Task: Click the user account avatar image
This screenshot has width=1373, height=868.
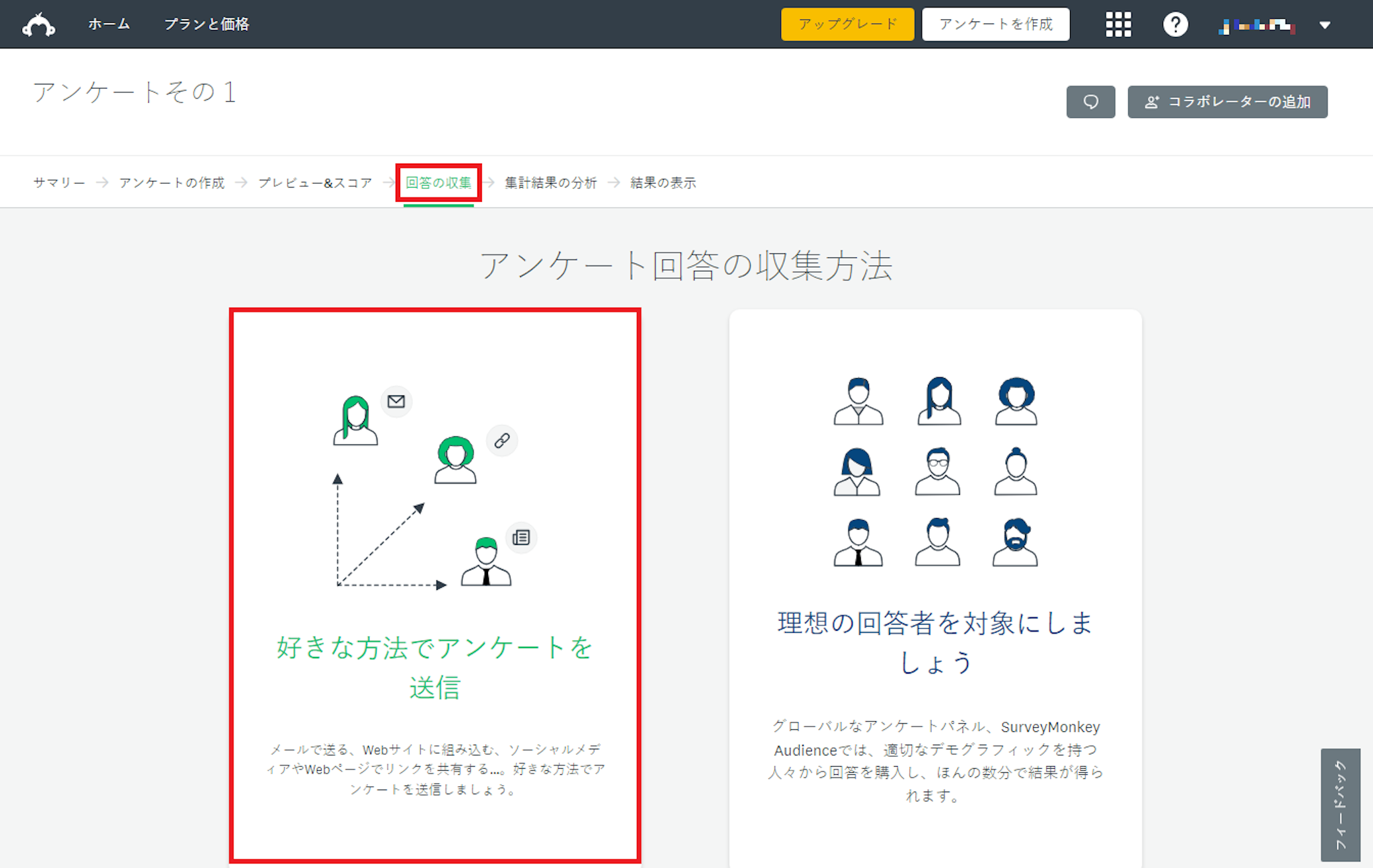Action: pyautogui.click(x=1257, y=25)
